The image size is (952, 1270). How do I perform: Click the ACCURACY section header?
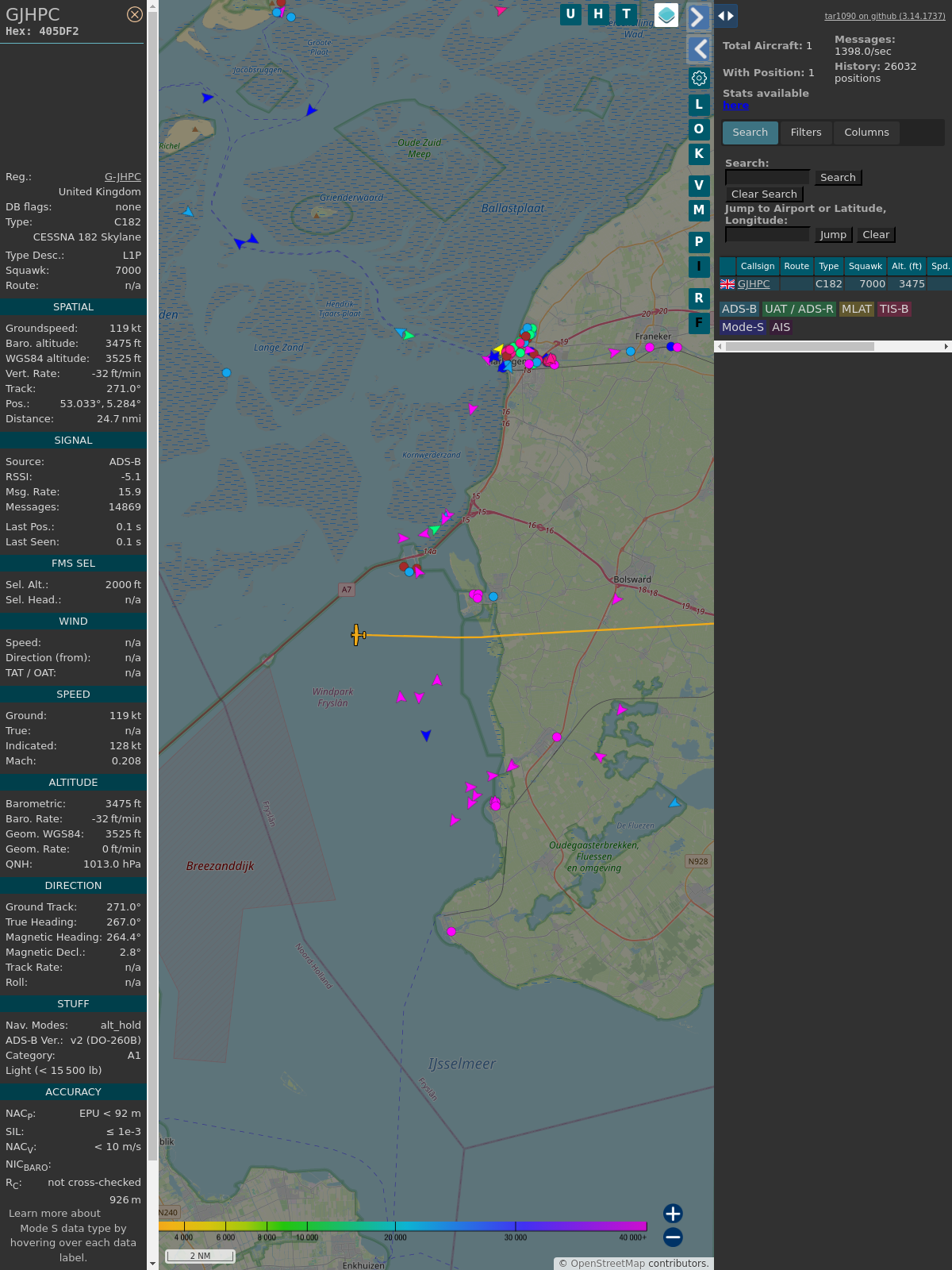click(73, 1092)
